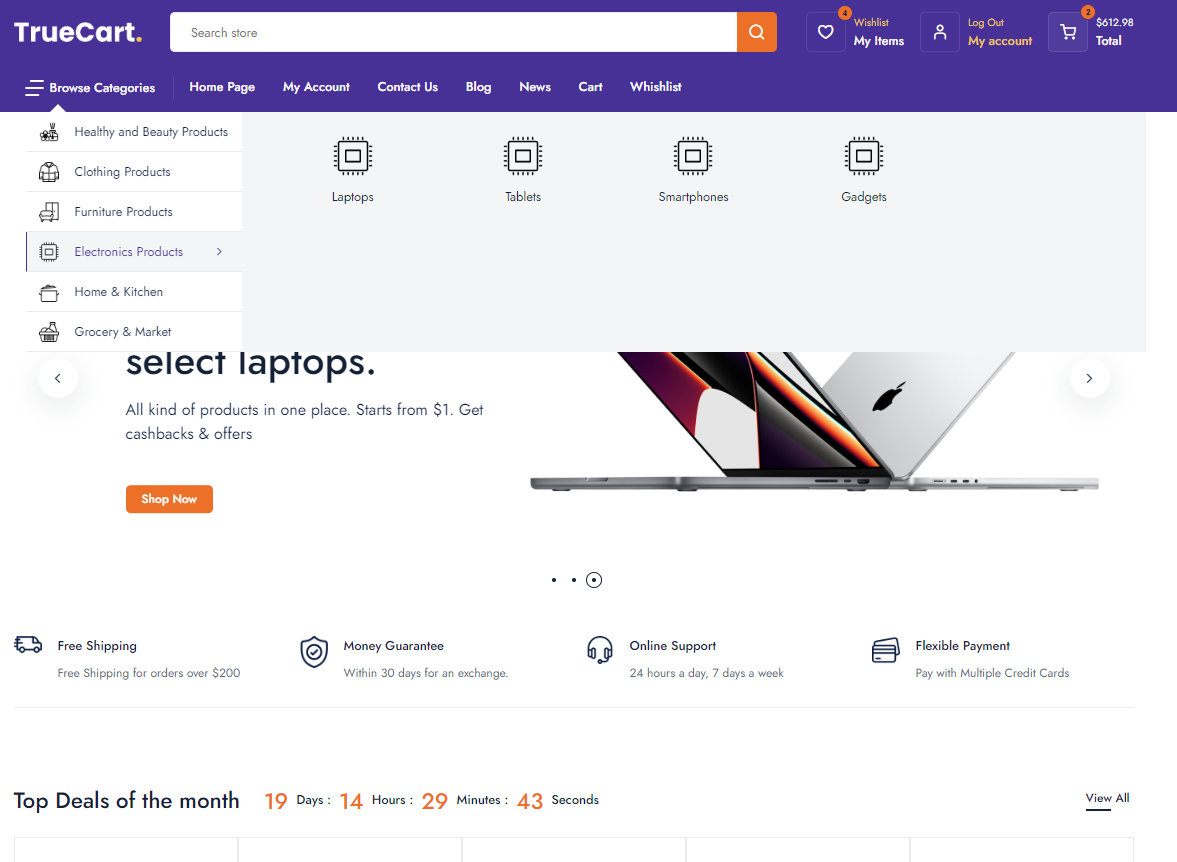
Task: Select the Laptops category icon
Action: click(353, 156)
